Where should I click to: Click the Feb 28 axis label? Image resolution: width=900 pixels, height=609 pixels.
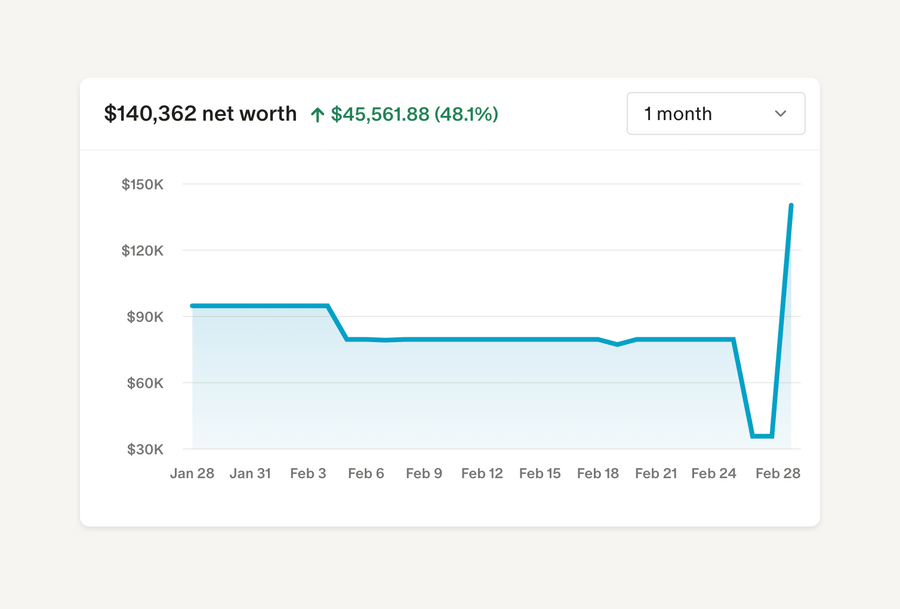[x=778, y=473]
